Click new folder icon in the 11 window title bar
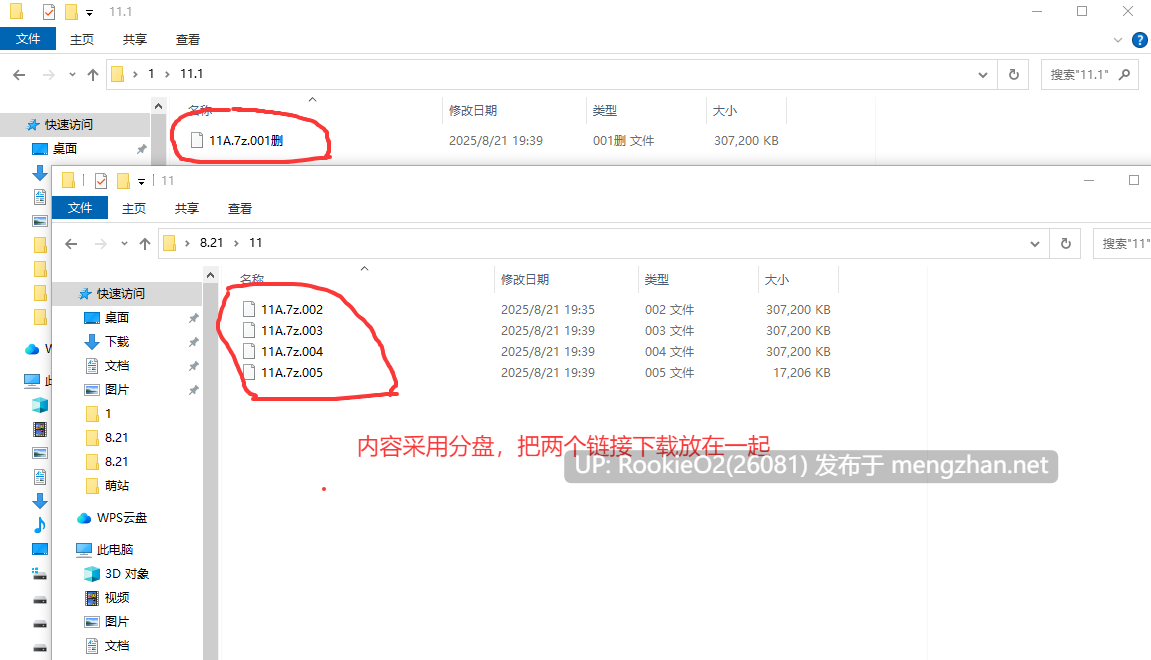The width and height of the screenshot is (1151, 660). click(123, 181)
